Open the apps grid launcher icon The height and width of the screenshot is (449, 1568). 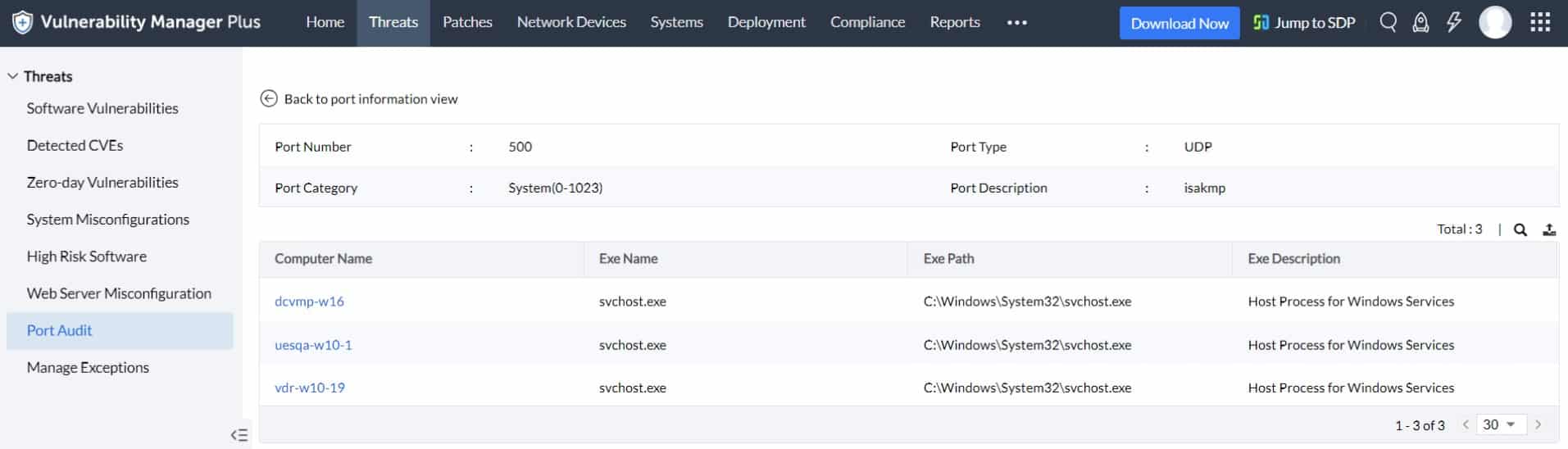click(x=1540, y=22)
